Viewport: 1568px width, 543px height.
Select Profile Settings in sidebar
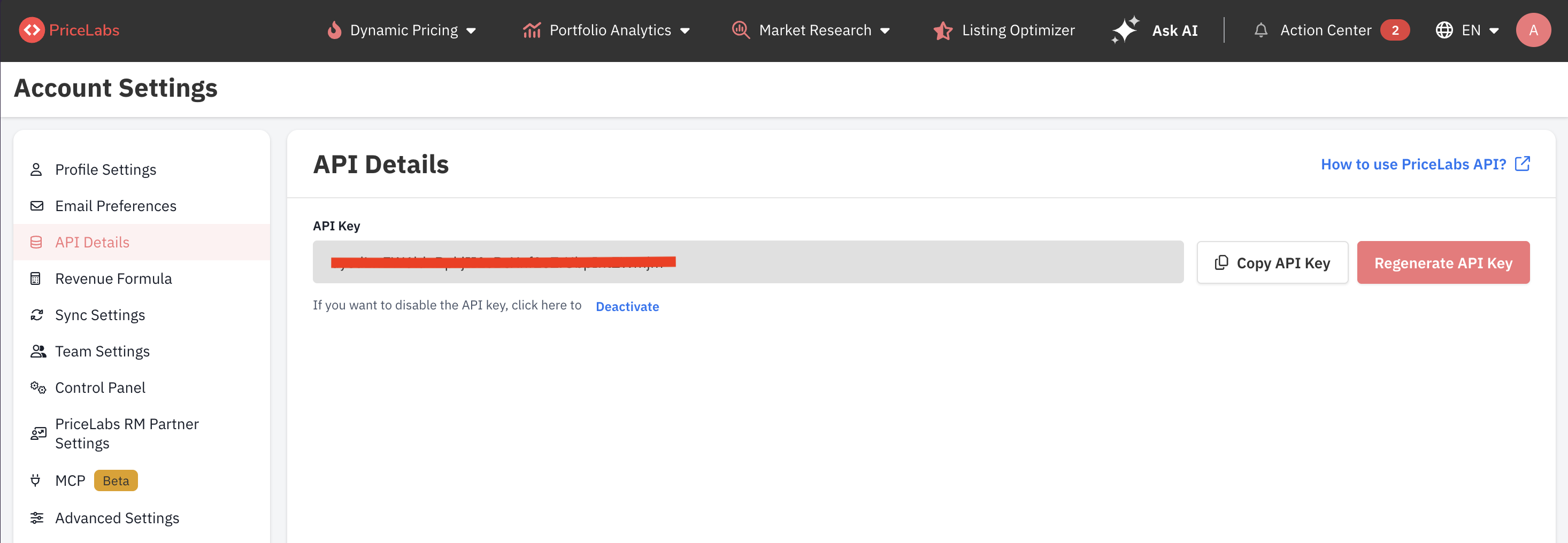[x=141, y=169]
